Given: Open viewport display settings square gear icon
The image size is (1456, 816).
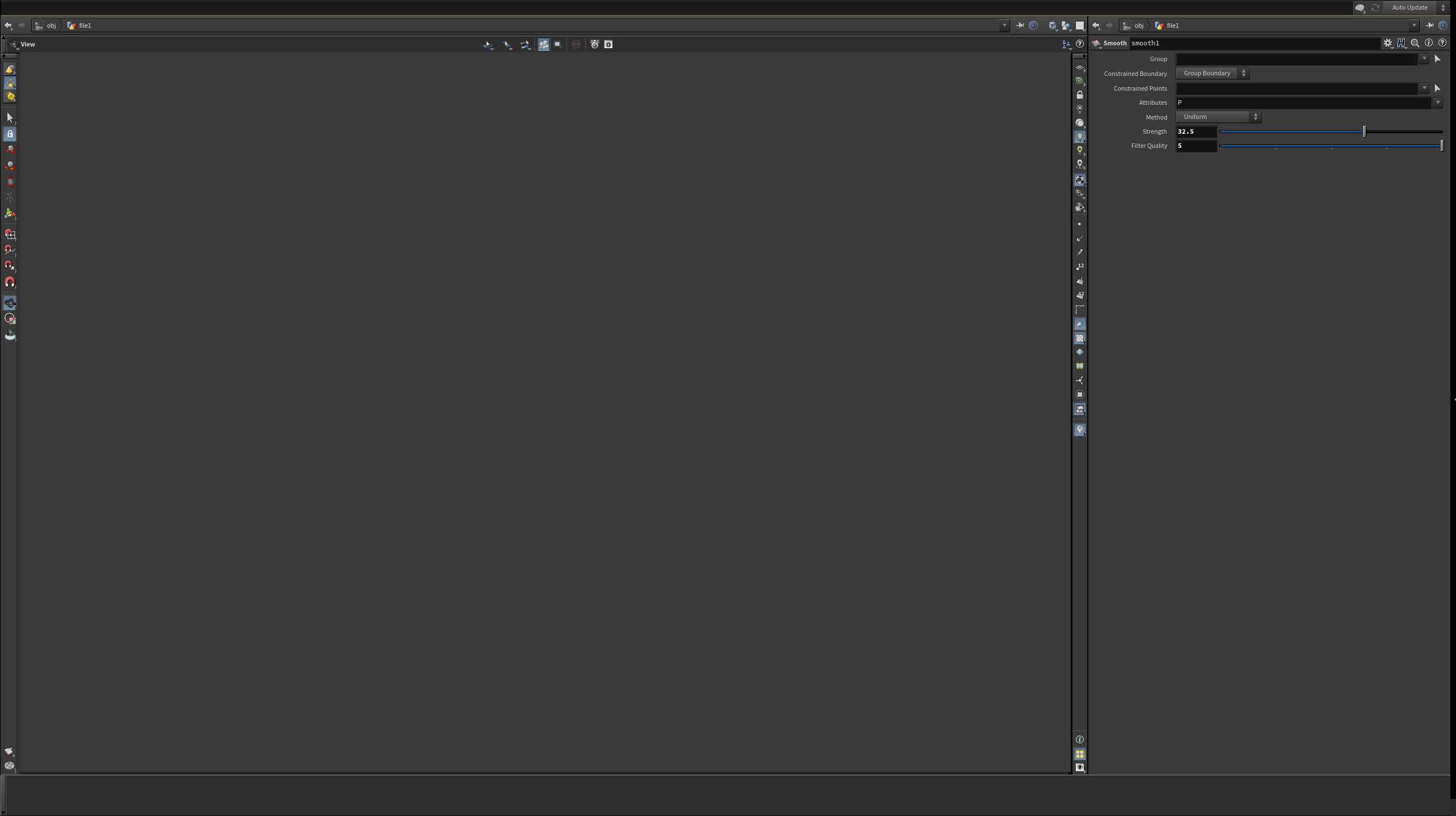Looking at the screenshot, I should [608, 44].
